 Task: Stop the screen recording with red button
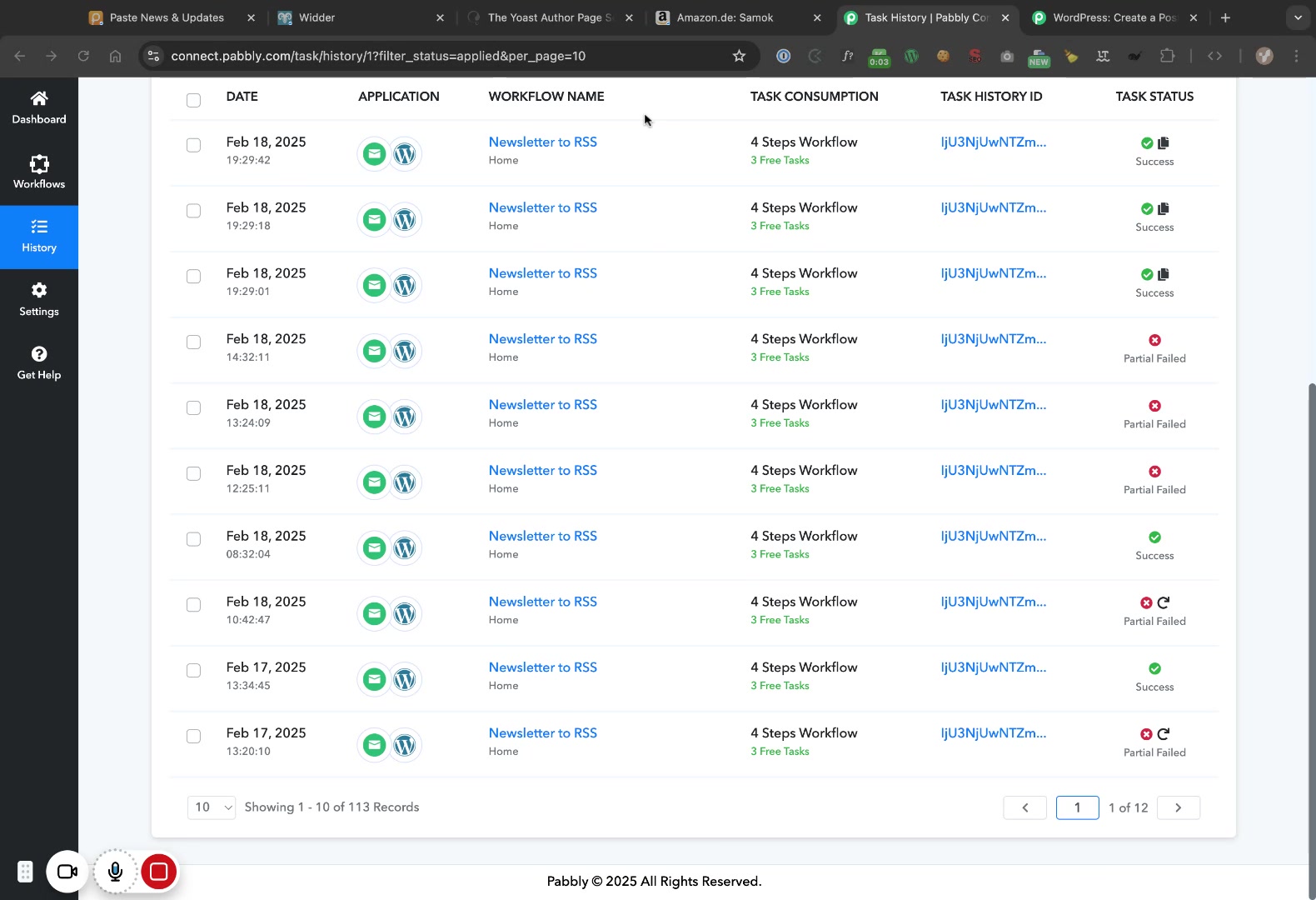158,872
